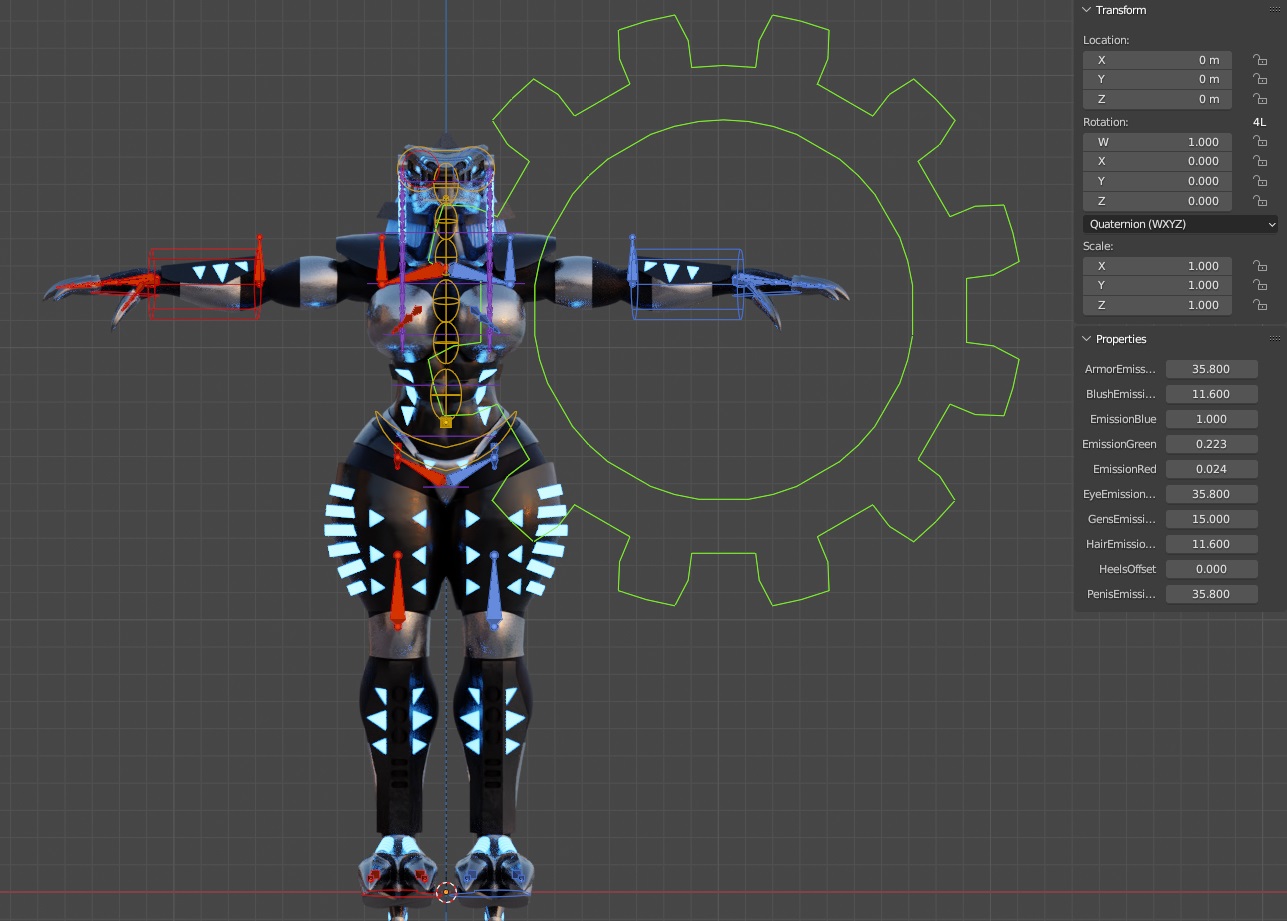Click the Location X value field
This screenshot has height=921, width=1287.
pyautogui.click(x=1157, y=60)
